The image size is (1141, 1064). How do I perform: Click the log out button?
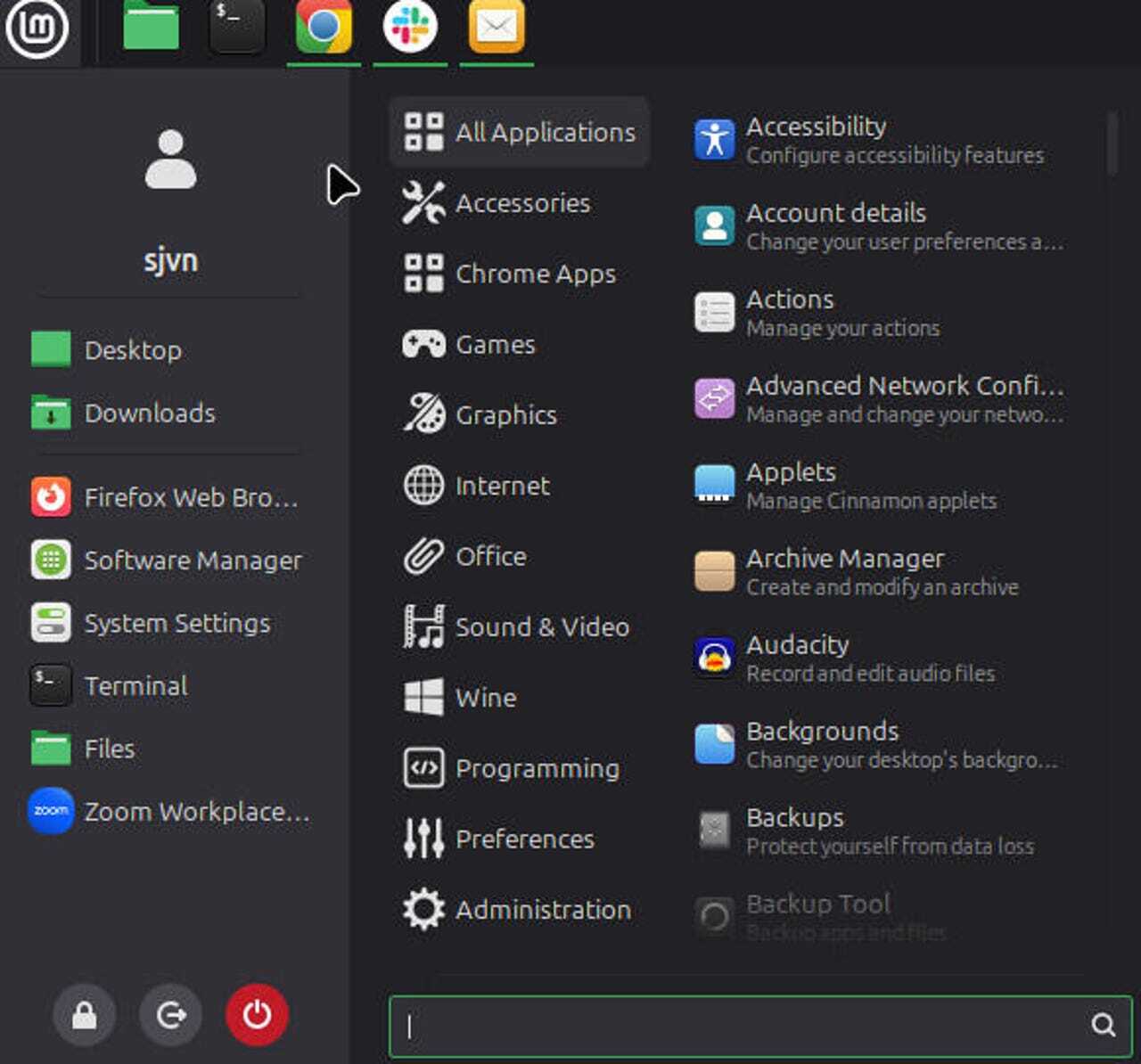[170, 1015]
